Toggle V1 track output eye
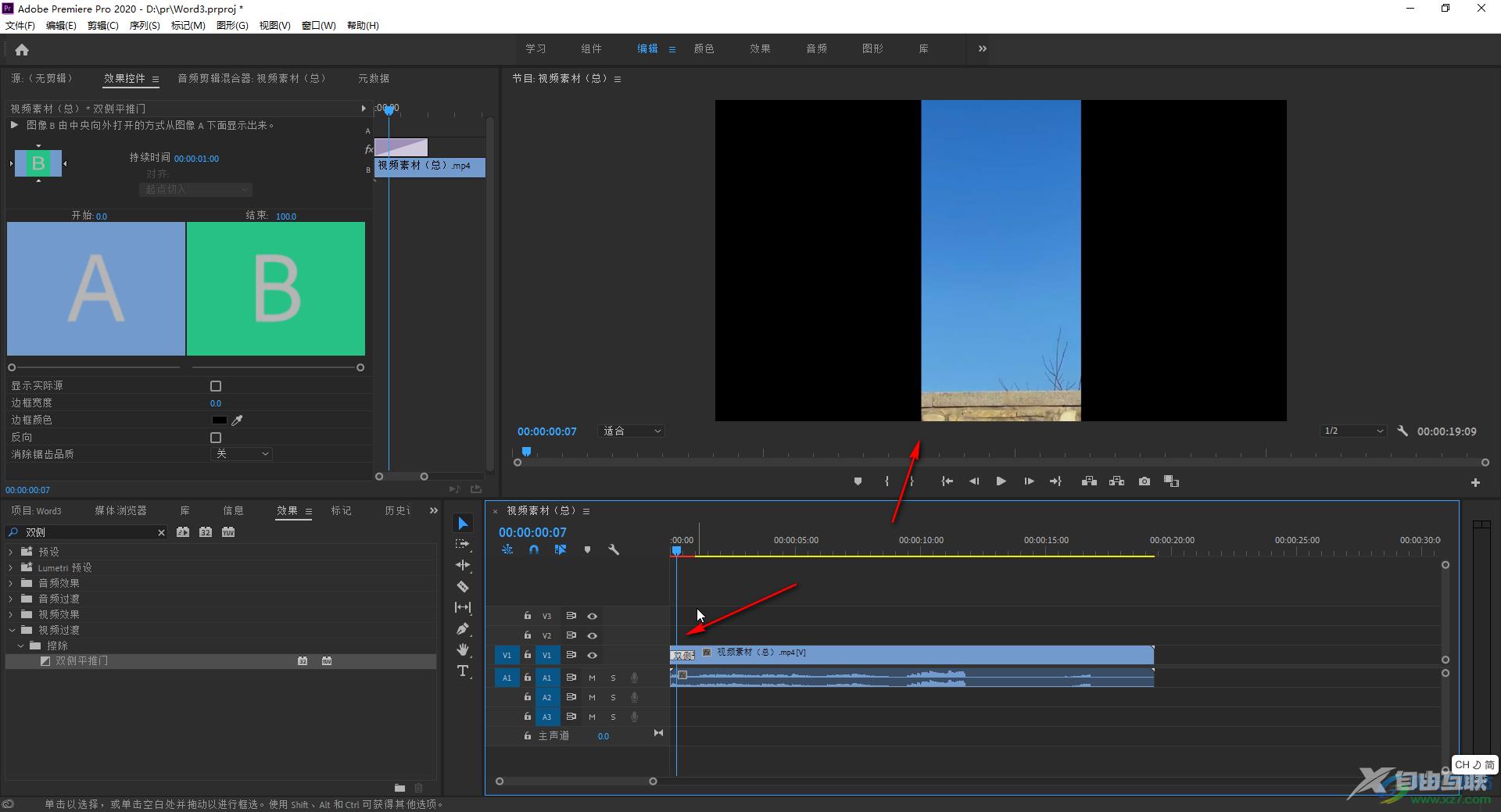 pos(592,655)
